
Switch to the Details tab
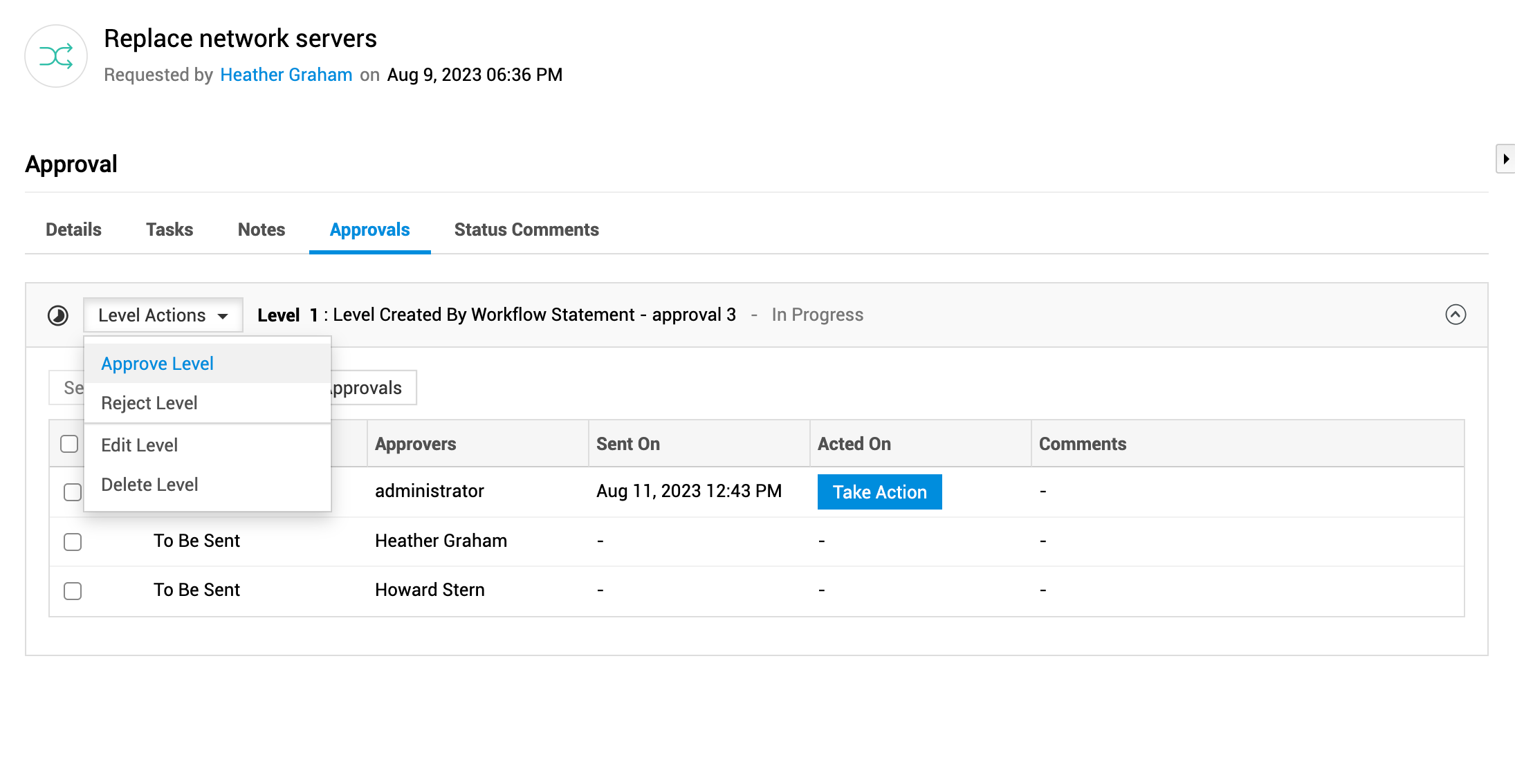73,230
